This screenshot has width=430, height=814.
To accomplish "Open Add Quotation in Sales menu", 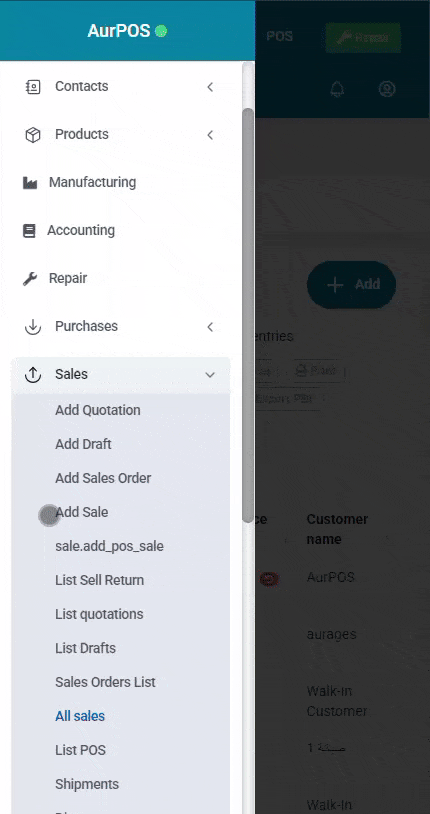I will click(98, 410).
